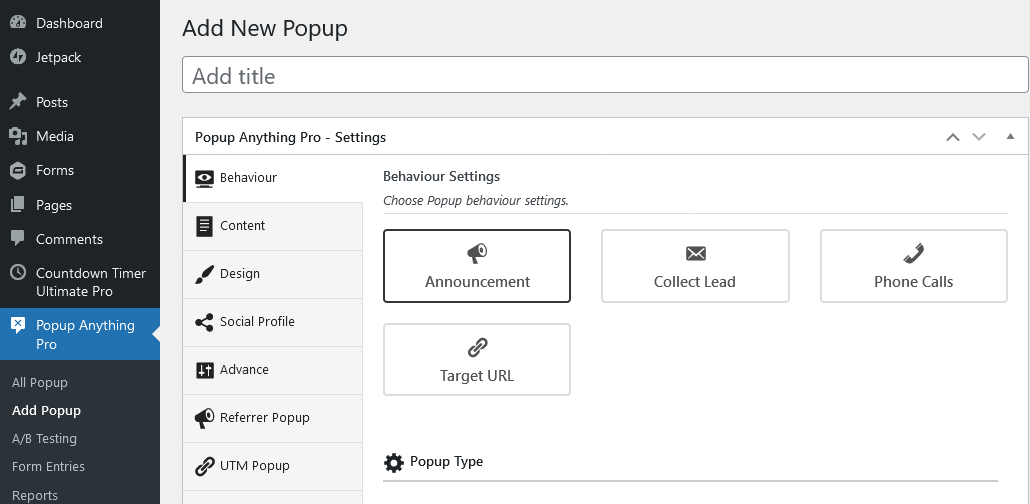Click the Advance sliders icon

tap(204, 370)
